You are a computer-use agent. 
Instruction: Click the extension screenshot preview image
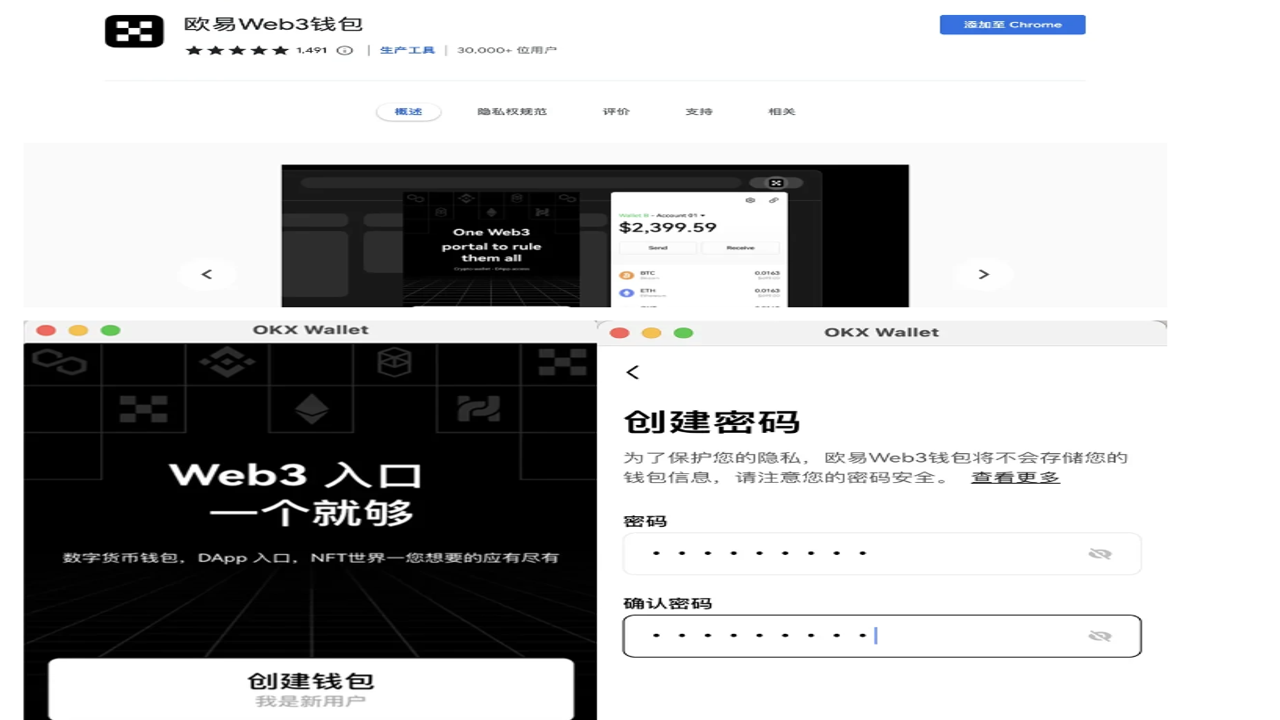595,236
